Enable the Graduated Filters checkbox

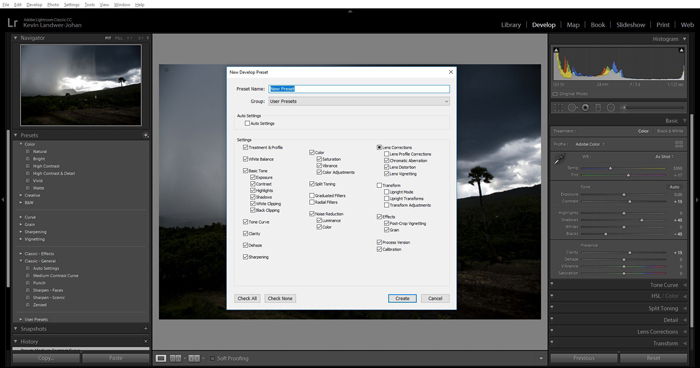coord(312,195)
